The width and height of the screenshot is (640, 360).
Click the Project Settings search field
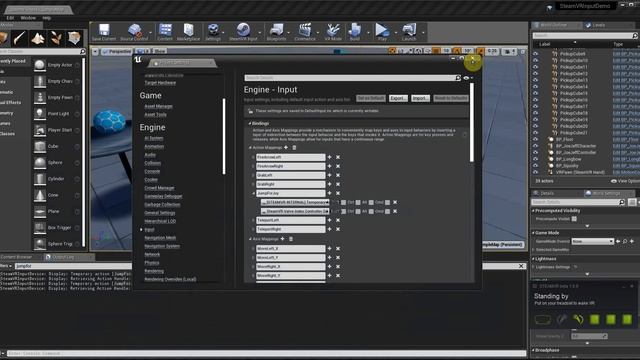coord(353,78)
